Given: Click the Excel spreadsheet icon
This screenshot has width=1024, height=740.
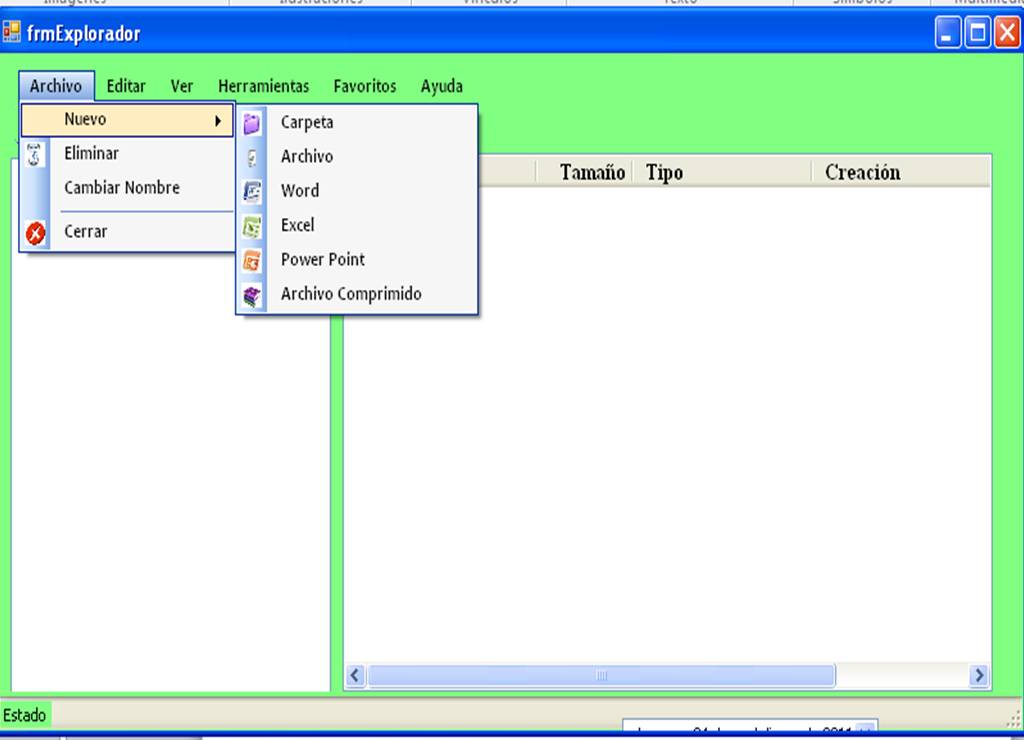Looking at the screenshot, I should click(x=252, y=225).
